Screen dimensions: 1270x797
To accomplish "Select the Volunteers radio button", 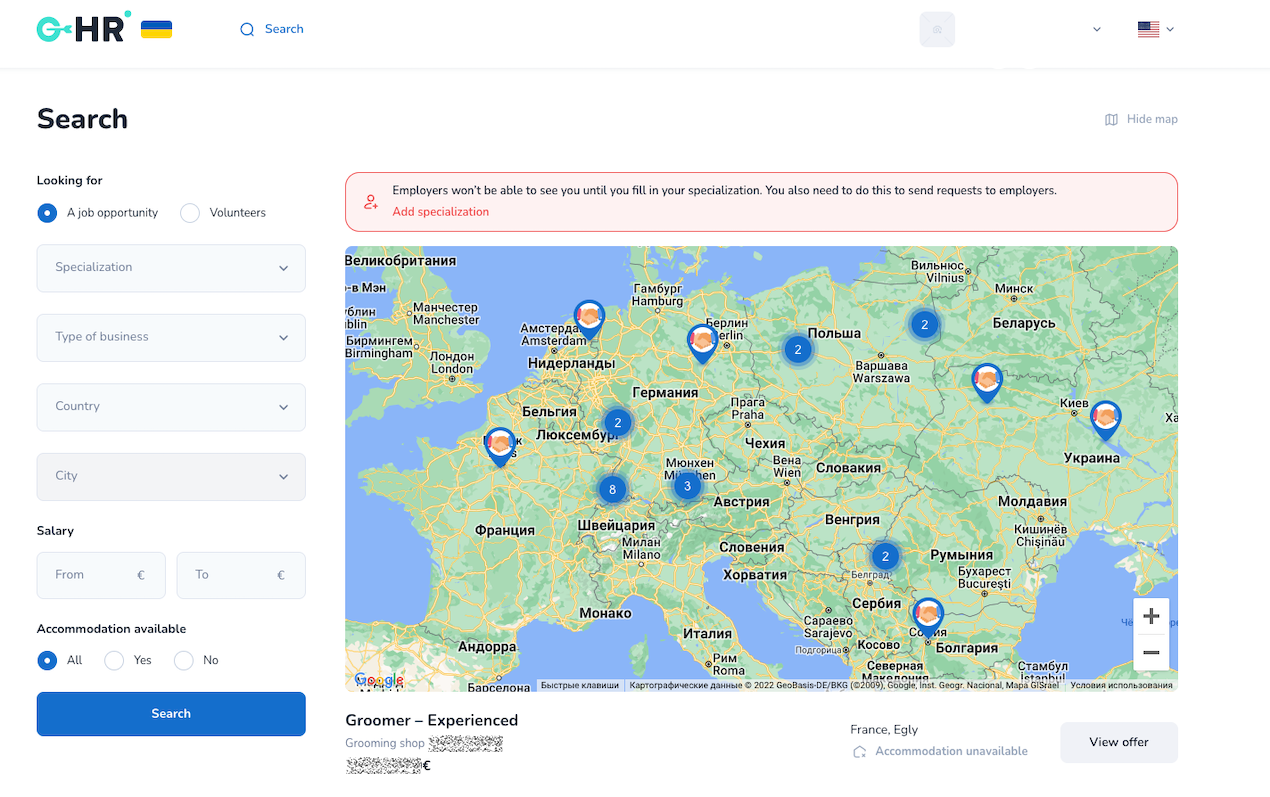I will [190, 213].
